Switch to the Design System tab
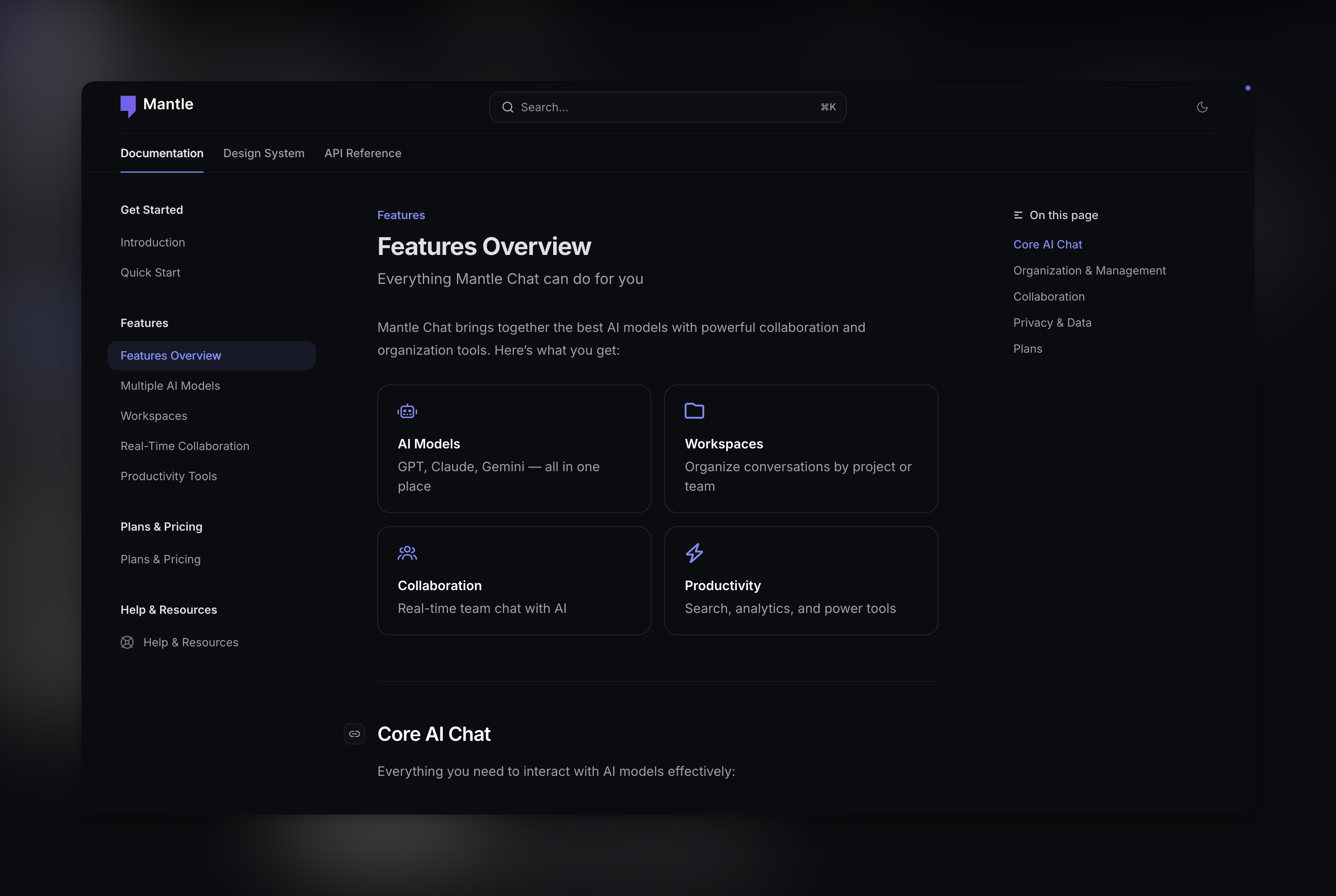 tap(264, 153)
